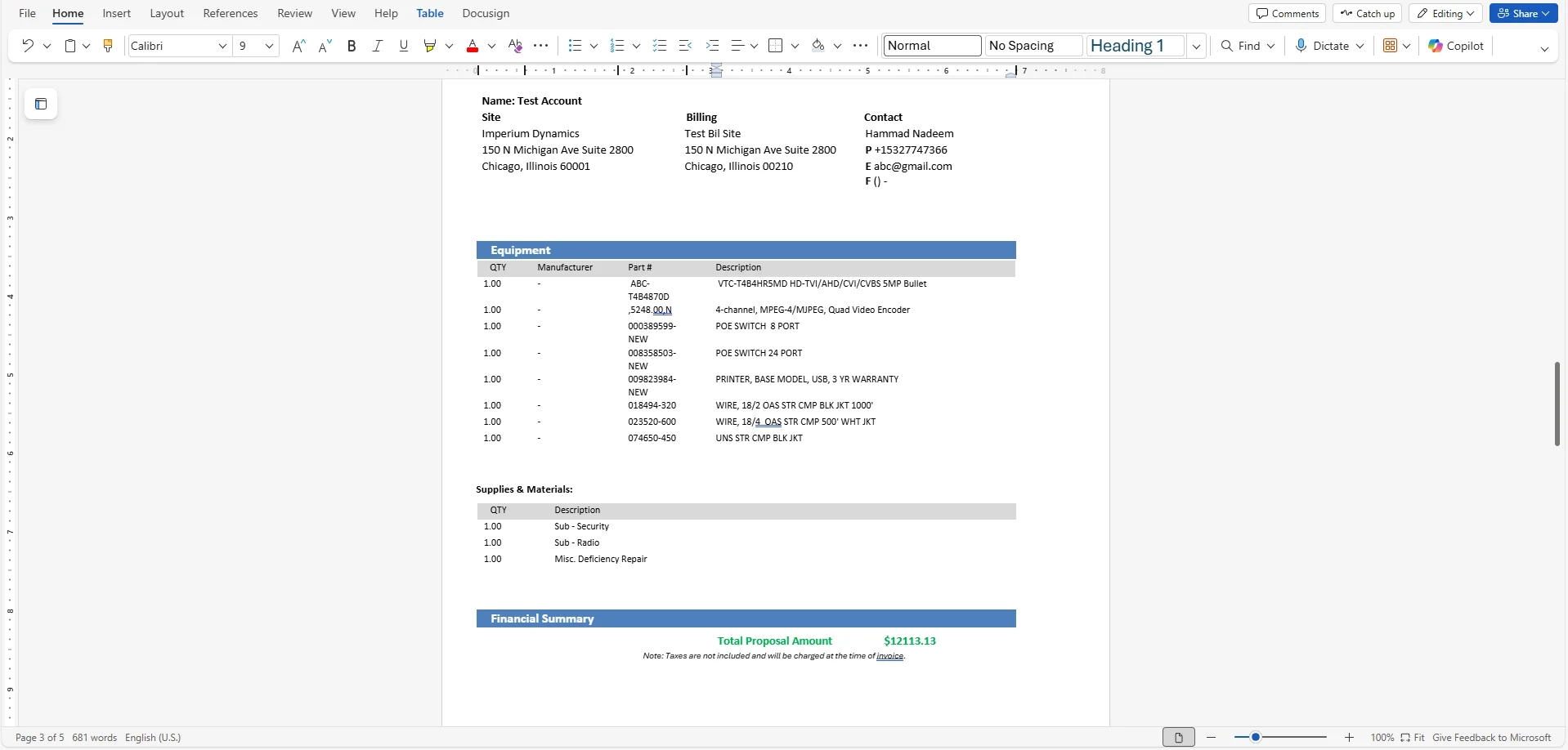Image resolution: width=1568 pixels, height=750 pixels.
Task: Click the Decrease Indent icon
Action: click(x=686, y=46)
